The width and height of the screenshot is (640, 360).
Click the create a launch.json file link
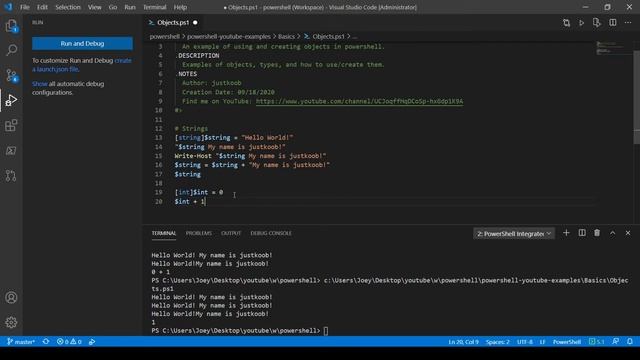pyautogui.click(x=82, y=64)
